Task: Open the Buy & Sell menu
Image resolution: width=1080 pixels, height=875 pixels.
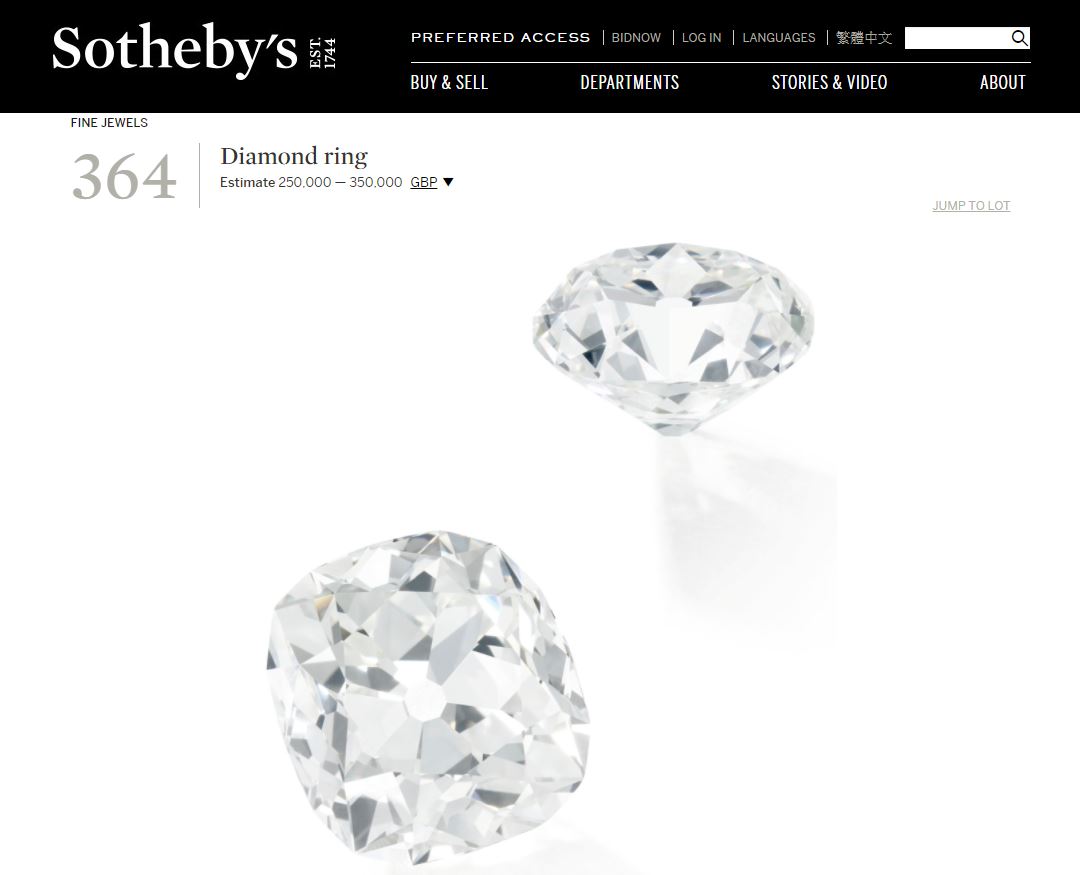Action: (449, 83)
